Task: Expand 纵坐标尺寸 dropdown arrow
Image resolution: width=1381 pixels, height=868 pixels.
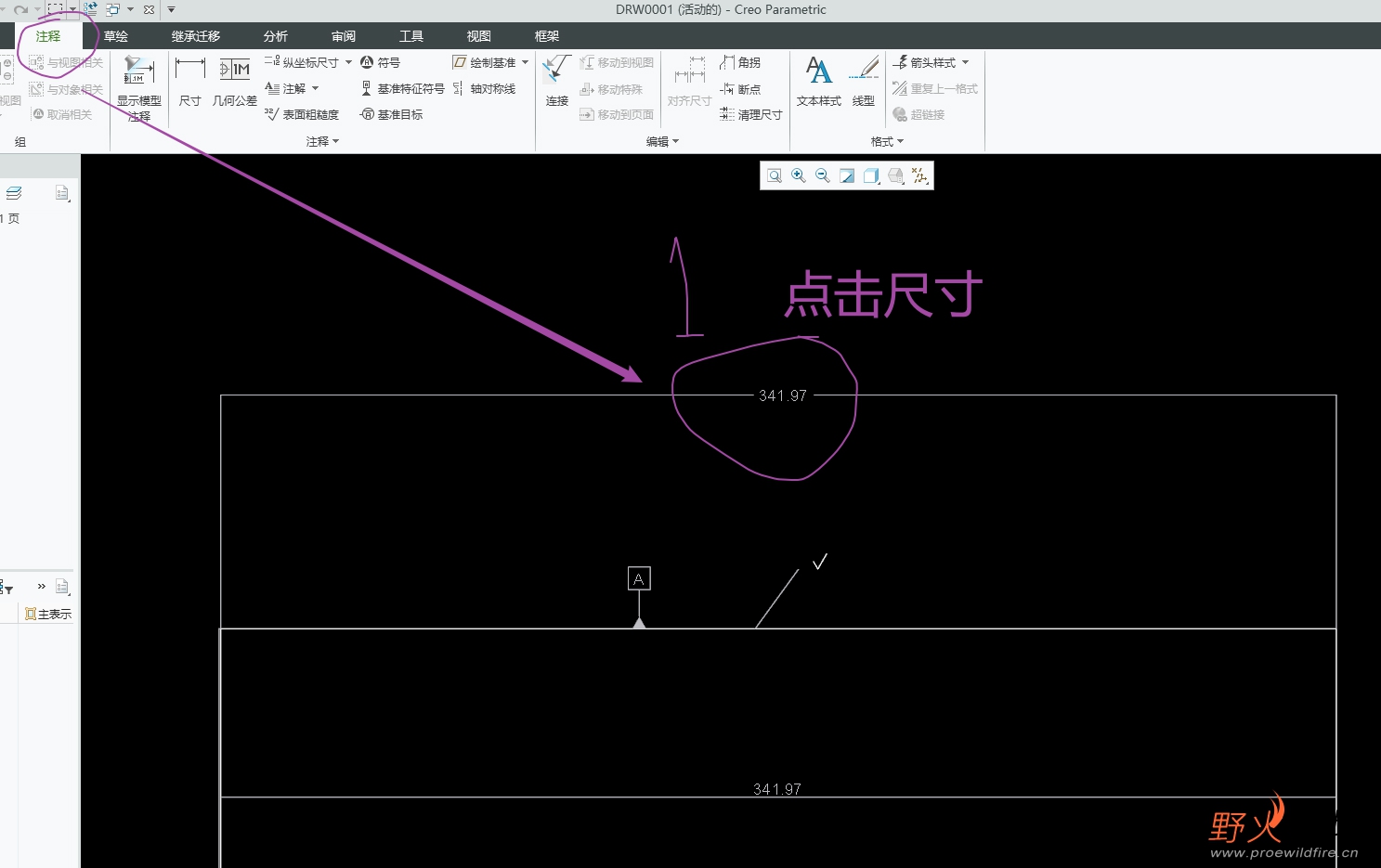Action: [x=348, y=62]
